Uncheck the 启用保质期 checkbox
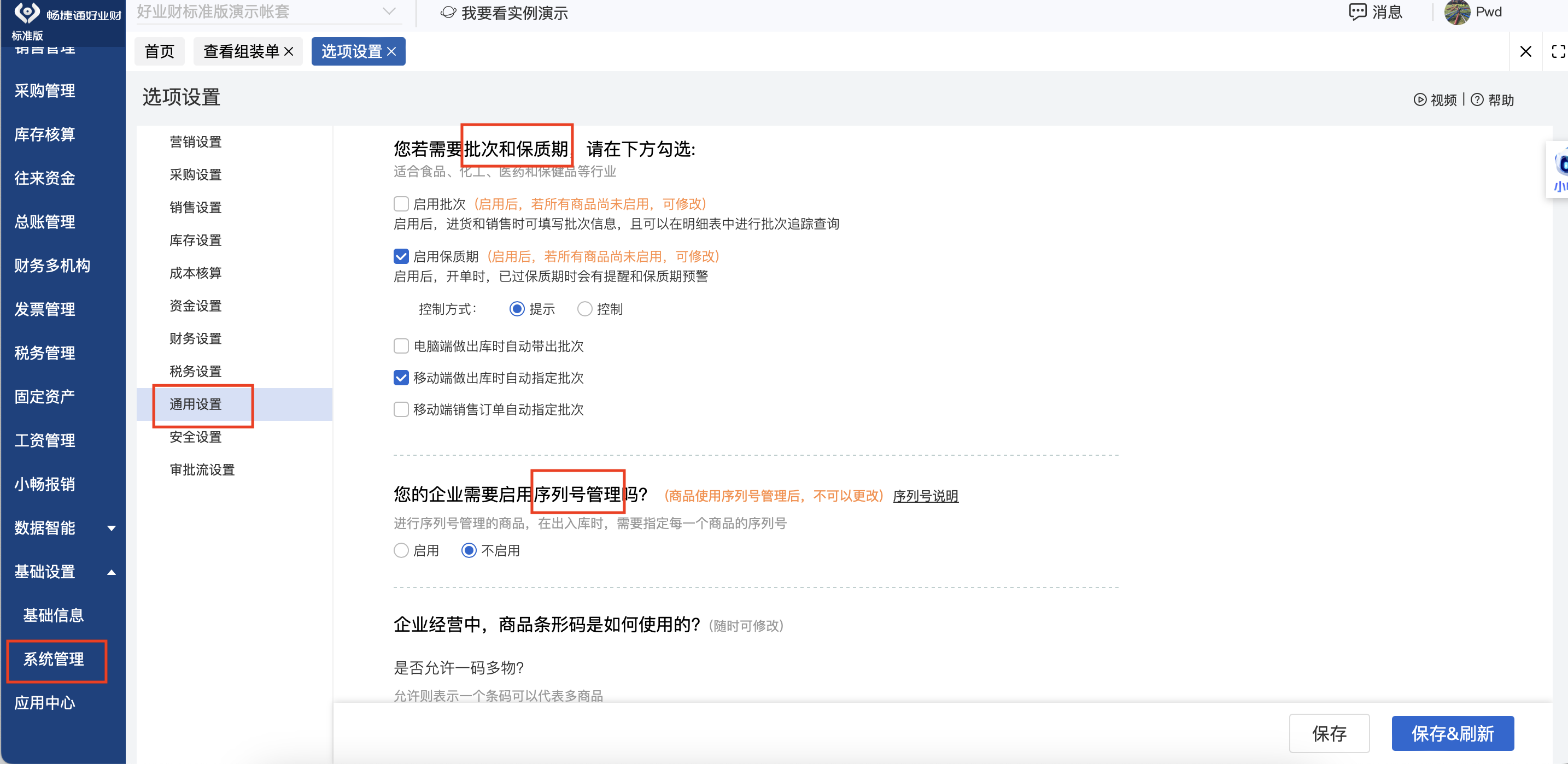 pos(401,256)
